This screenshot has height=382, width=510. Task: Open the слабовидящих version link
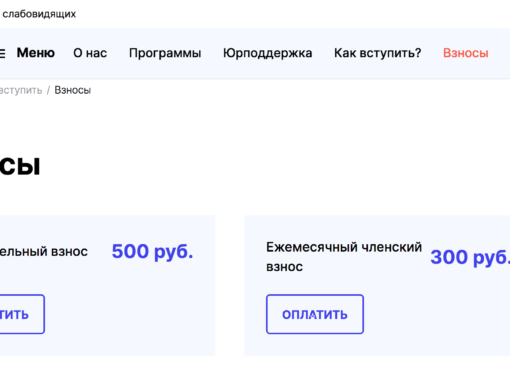[39, 14]
